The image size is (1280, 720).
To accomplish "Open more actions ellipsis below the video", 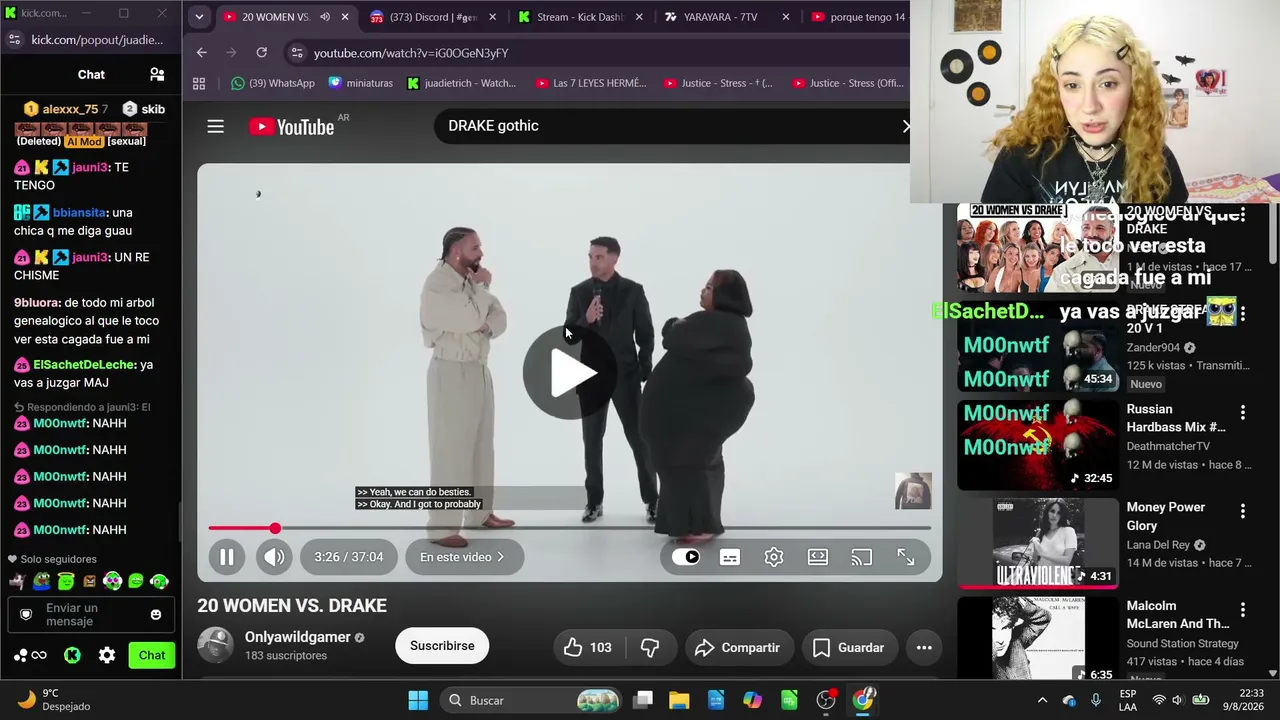I will coord(924,648).
